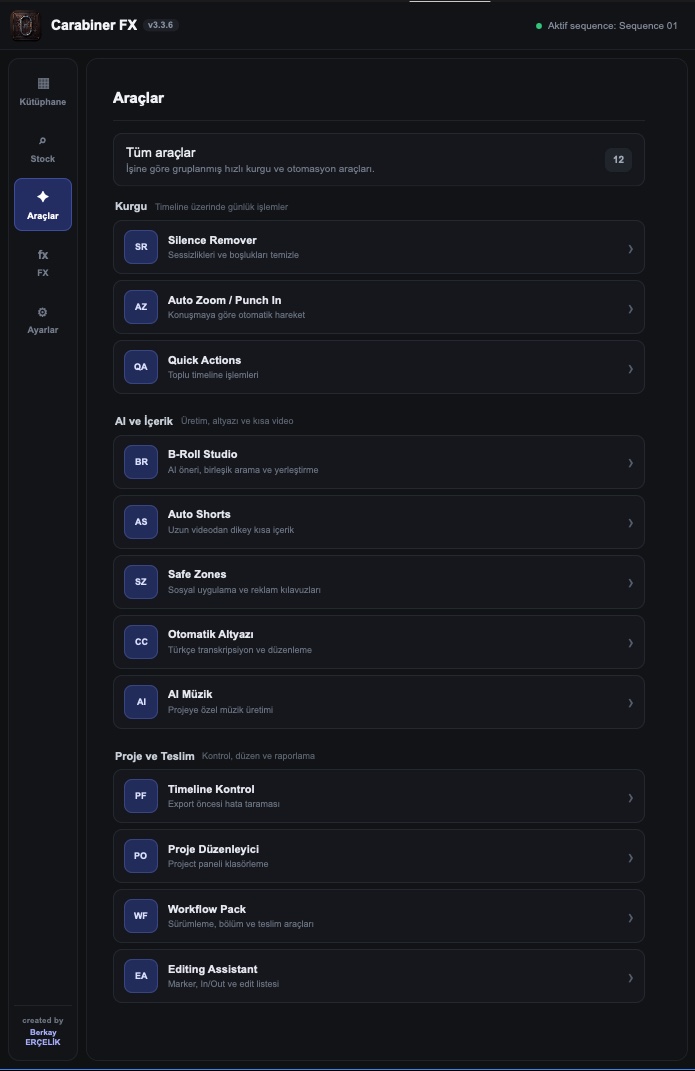Click the Carabiner FX logo icon
Viewport: 695px width, 1071px height.
click(26, 25)
